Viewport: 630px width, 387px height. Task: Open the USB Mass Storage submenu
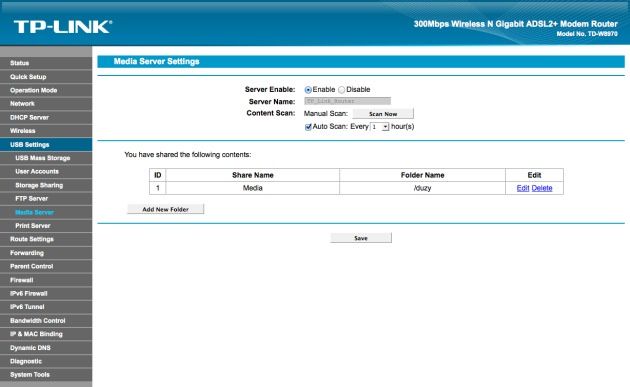[x=46, y=158]
